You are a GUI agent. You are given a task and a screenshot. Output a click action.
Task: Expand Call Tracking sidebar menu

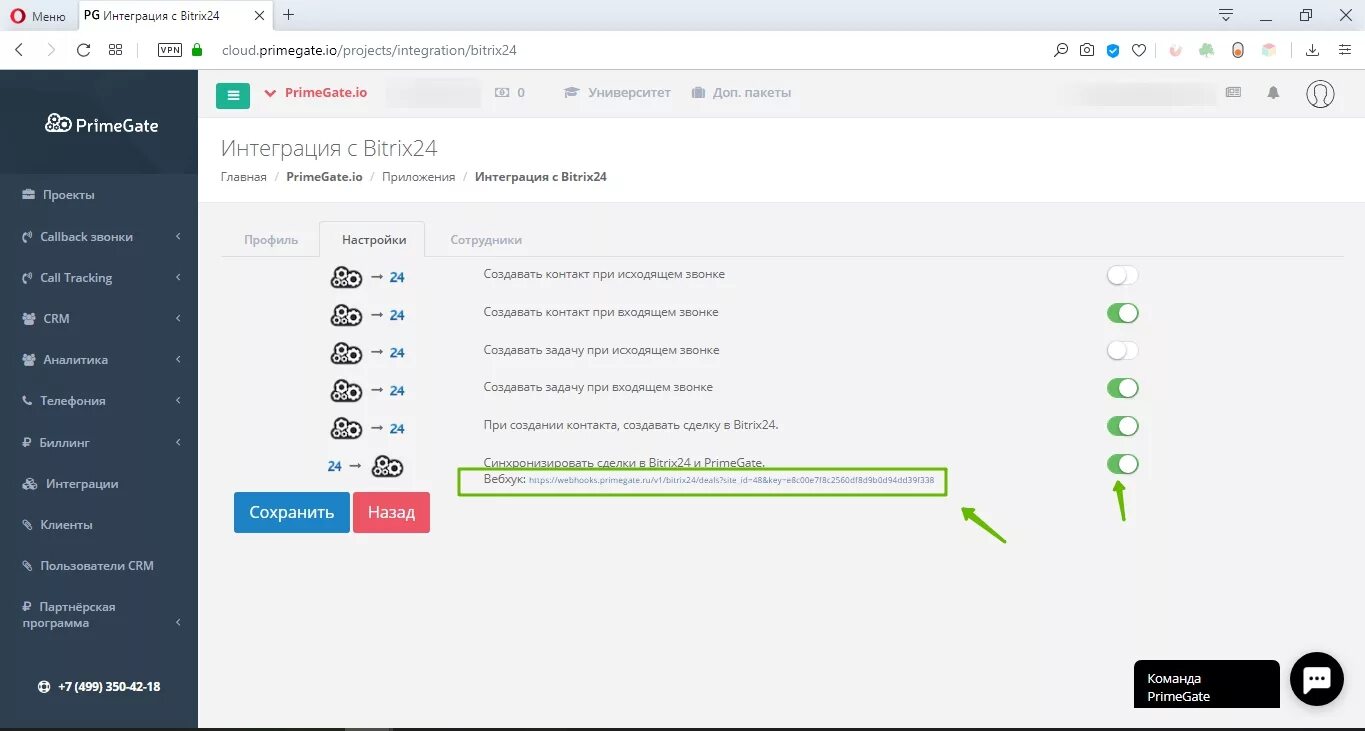point(99,278)
